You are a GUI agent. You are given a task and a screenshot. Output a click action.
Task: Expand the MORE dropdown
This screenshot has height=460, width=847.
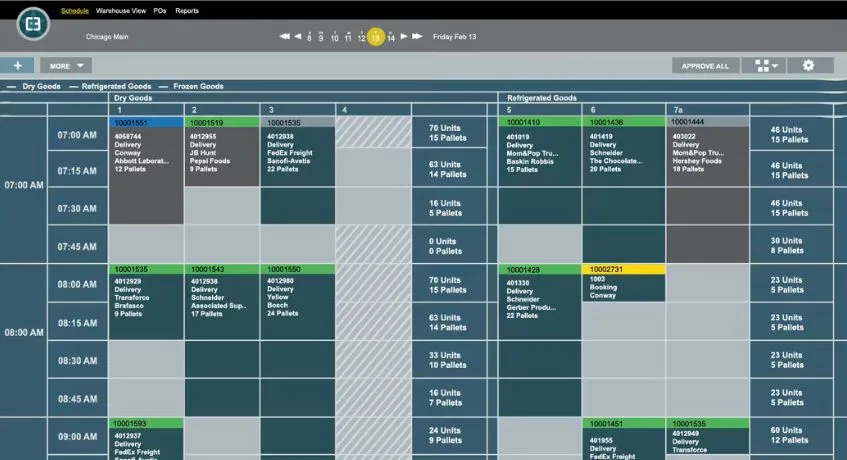(x=66, y=66)
